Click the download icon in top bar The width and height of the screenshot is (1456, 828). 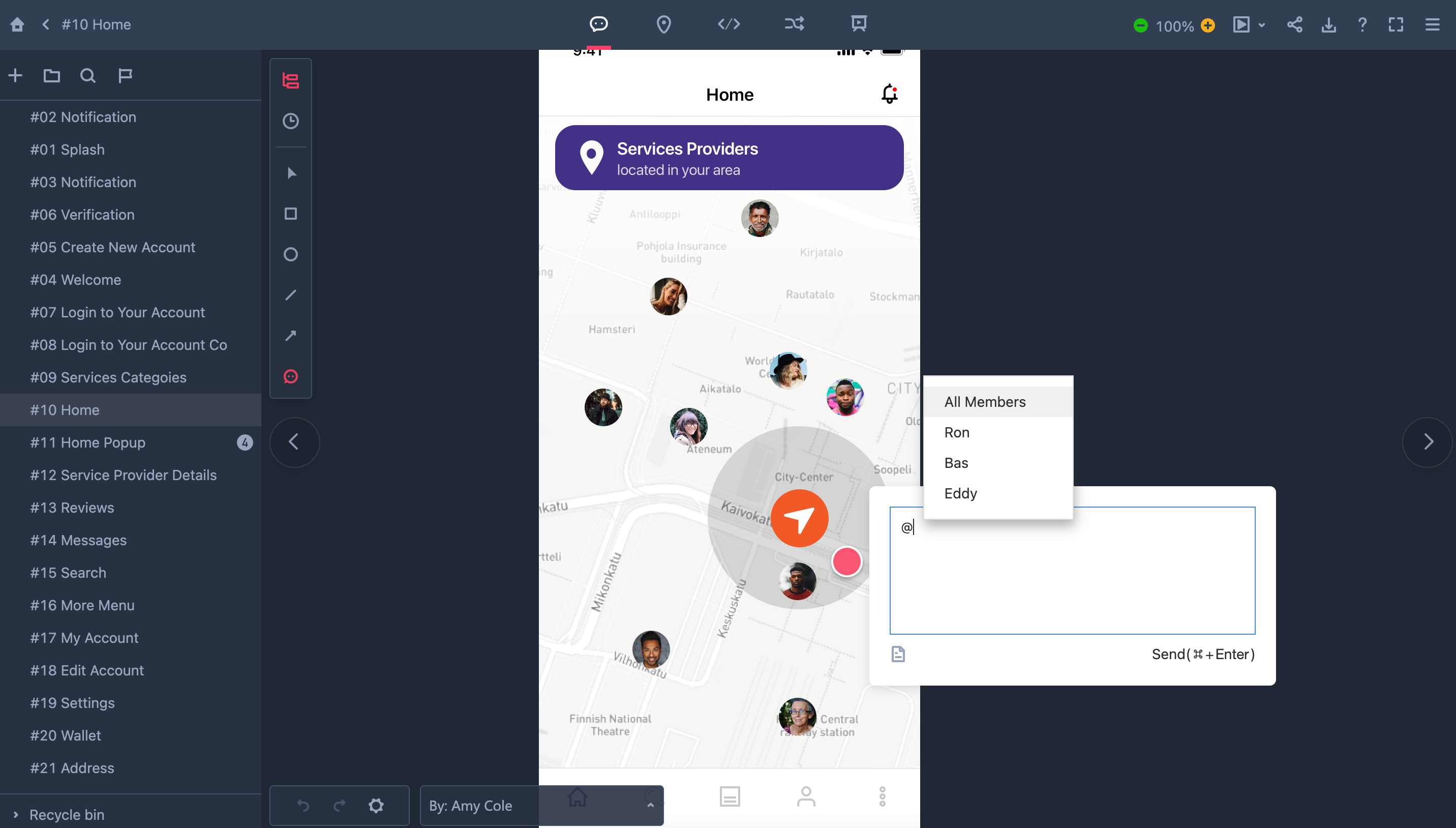1328,24
